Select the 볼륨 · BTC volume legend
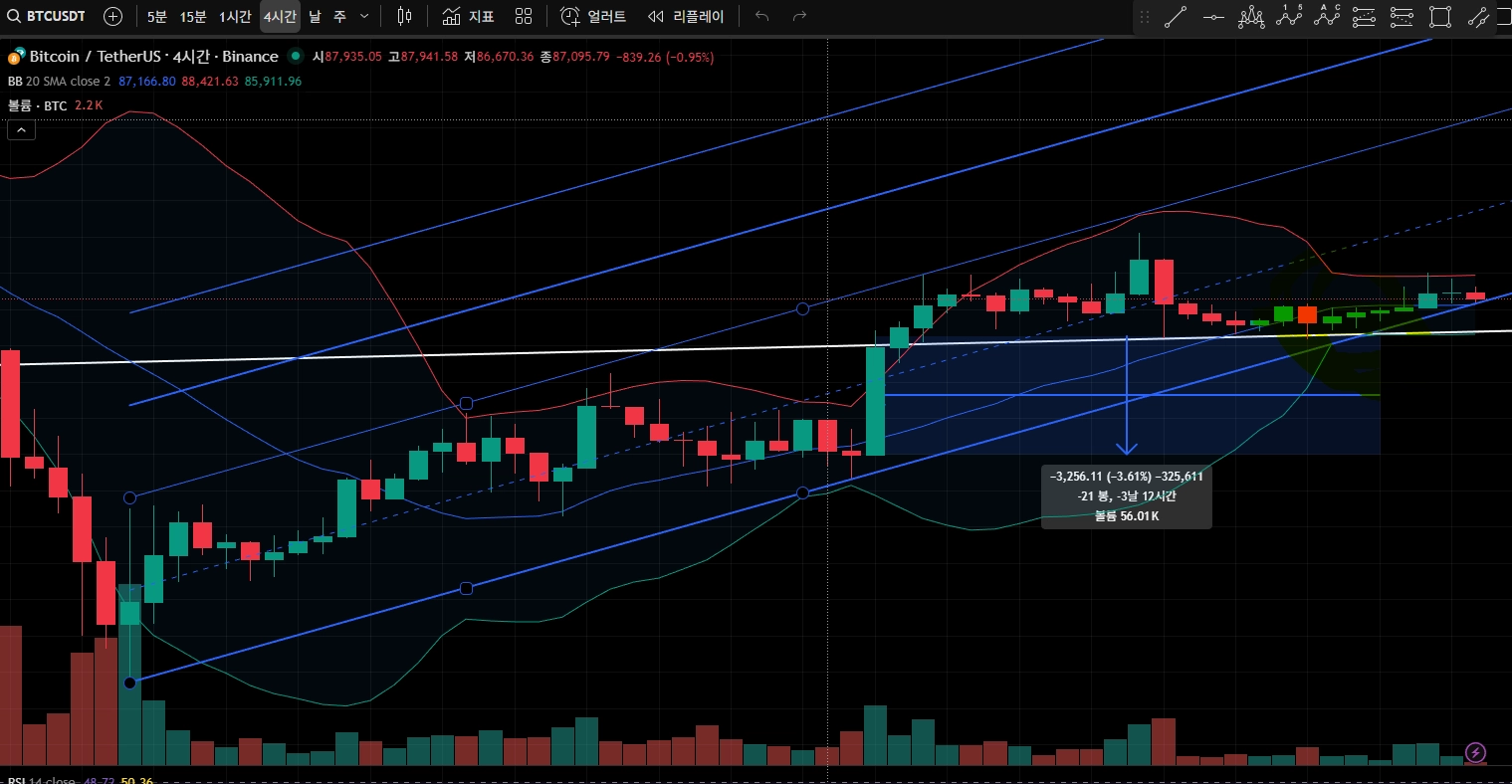1512x784 pixels. click(37, 105)
